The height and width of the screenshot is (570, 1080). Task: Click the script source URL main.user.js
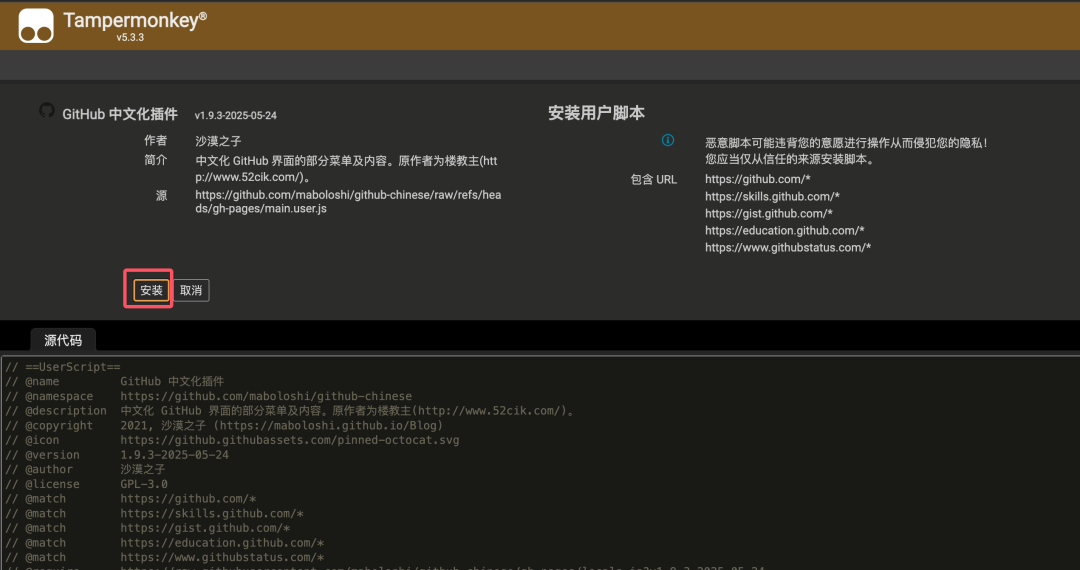click(348, 202)
